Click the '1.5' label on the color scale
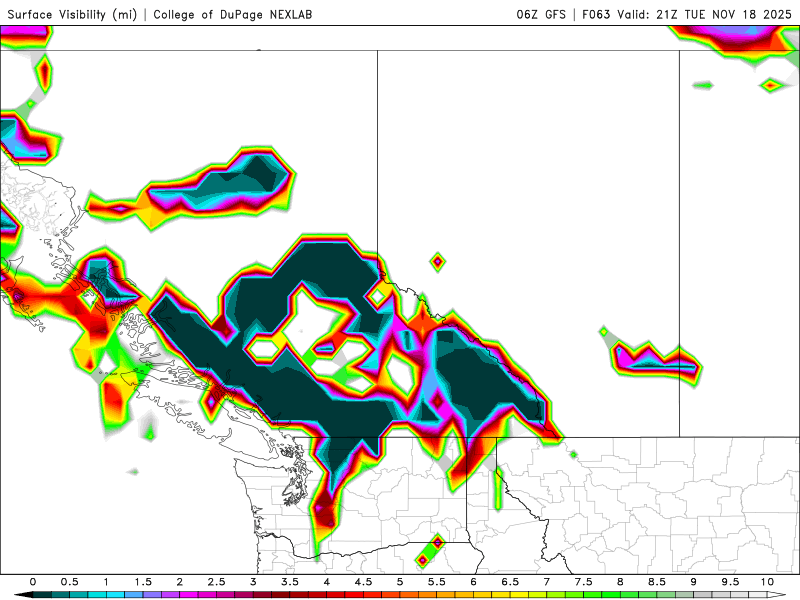Screen dimensions: 800x600 (x=143, y=582)
